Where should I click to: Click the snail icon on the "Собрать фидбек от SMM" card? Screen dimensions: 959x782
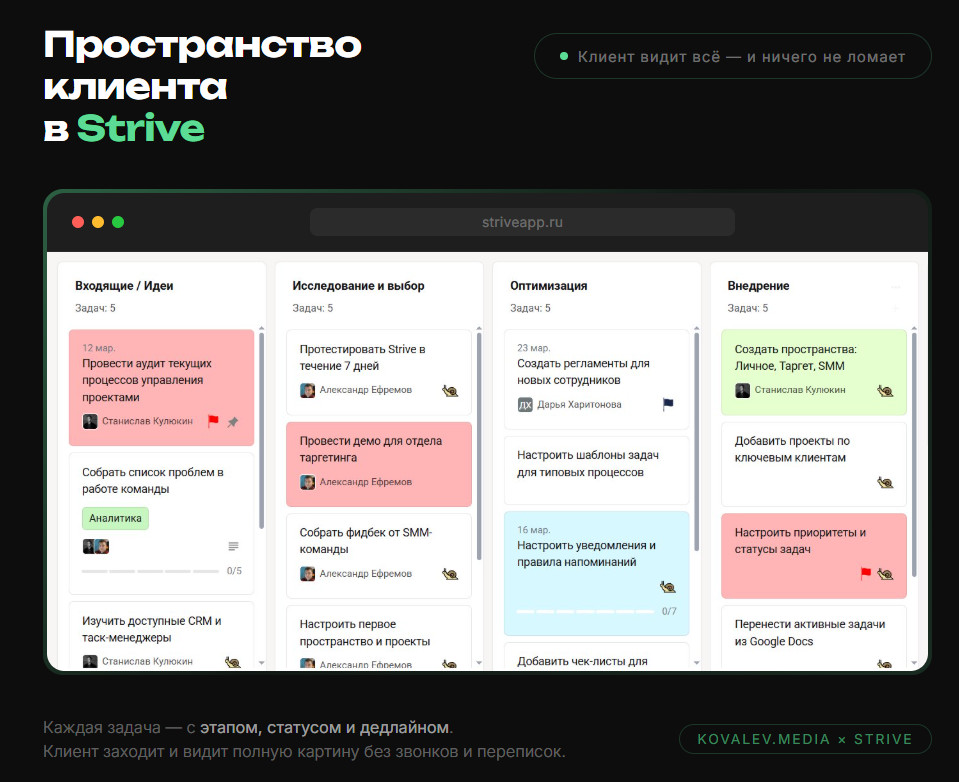pos(450,574)
